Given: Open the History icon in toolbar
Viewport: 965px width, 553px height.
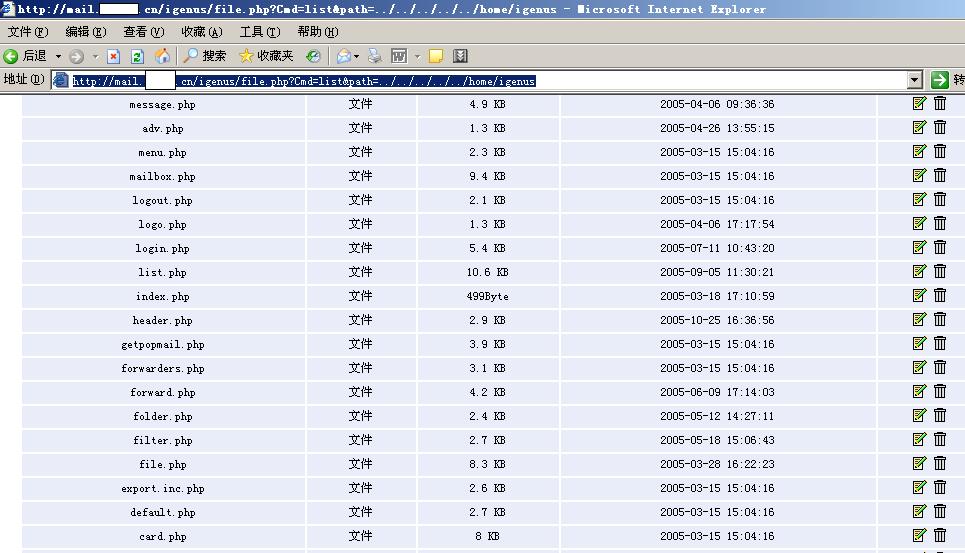Looking at the screenshot, I should click(313, 57).
